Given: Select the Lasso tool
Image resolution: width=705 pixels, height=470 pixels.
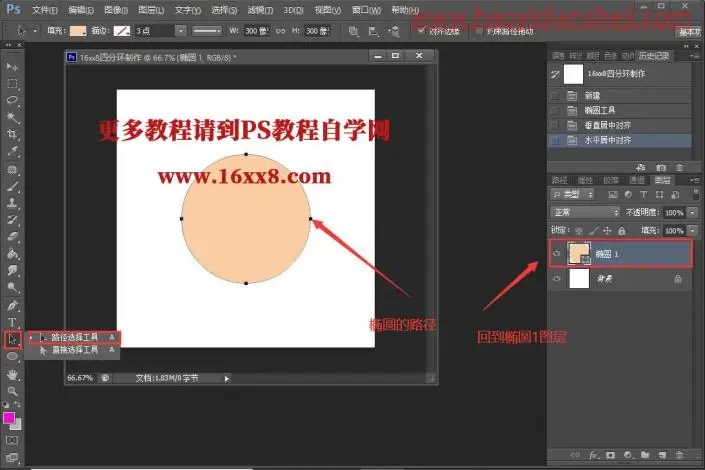Looking at the screenshot, I should [12, 100].
